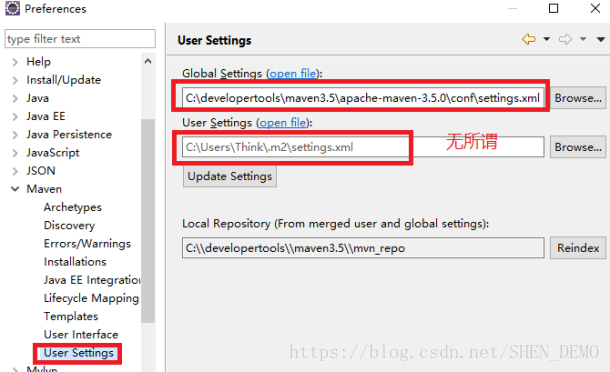This screenshot has width=610, height=372.
Task: Open User Interface preferences
Action: tap(81, 335)
